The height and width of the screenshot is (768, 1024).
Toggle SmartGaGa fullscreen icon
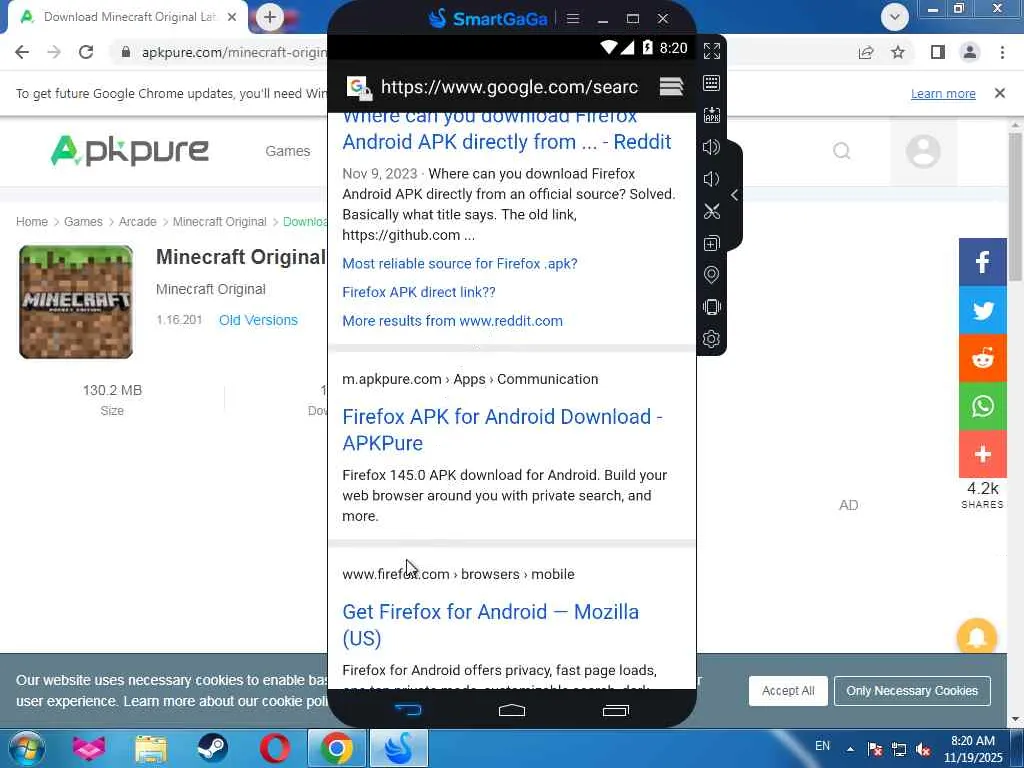(711, 51)
